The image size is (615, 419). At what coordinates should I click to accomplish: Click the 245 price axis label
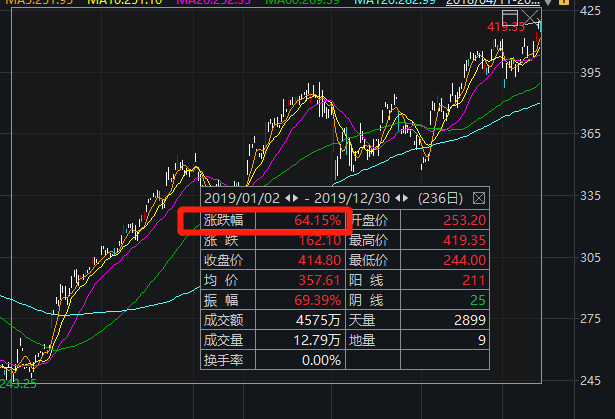pos(590,380)
